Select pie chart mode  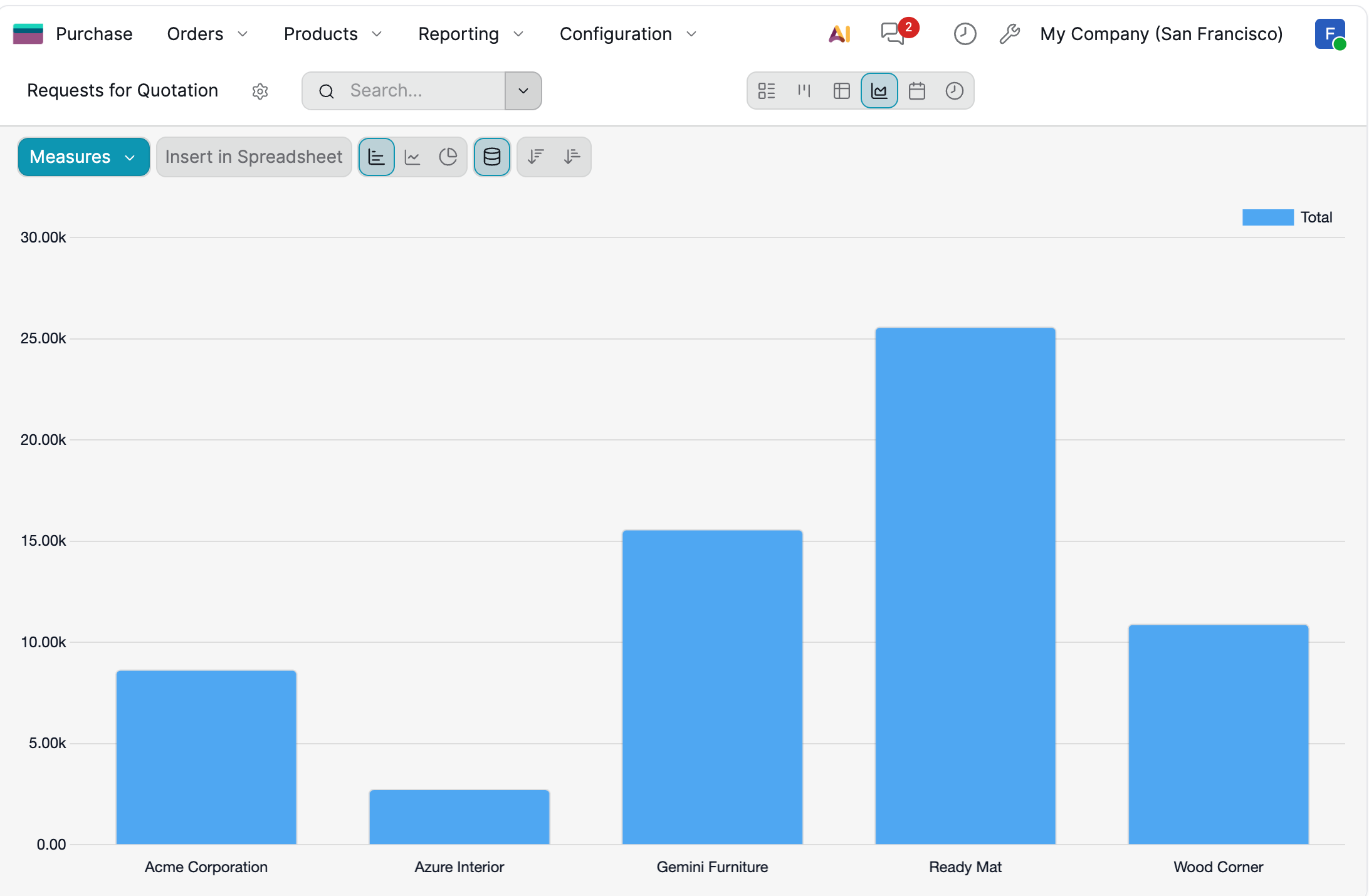point(448,157)
